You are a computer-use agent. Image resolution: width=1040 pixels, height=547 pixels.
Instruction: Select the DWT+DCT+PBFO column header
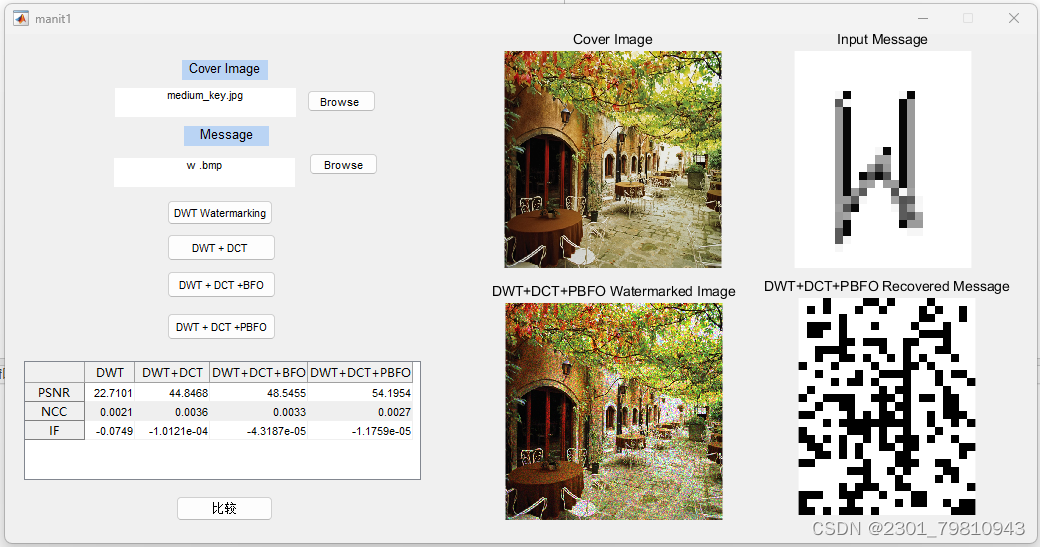coord(360,373)
